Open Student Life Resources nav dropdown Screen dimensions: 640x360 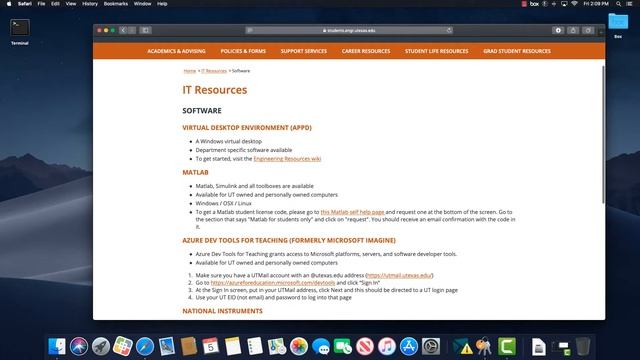click(x=436, y=51)
